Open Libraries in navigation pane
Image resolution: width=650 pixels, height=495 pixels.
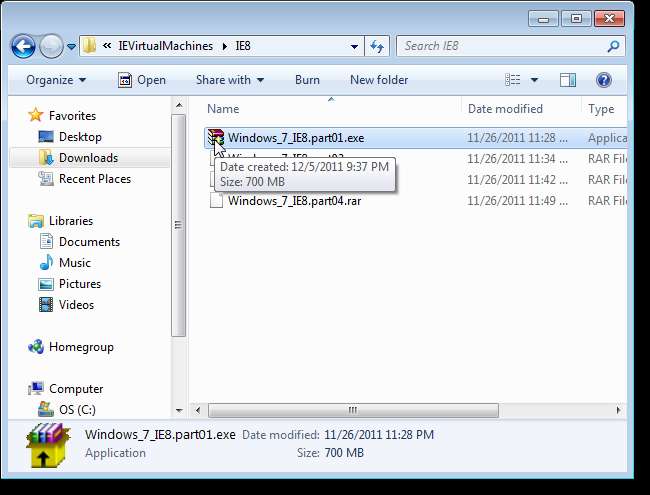tap(71, 221)
